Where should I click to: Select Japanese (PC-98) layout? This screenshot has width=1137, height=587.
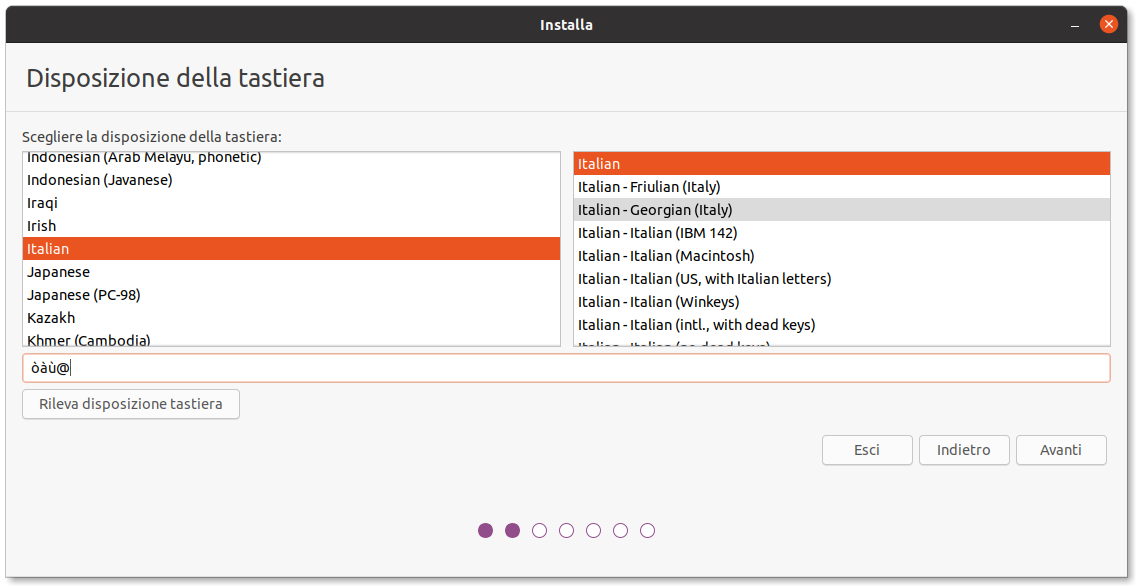tap(83, 295)
